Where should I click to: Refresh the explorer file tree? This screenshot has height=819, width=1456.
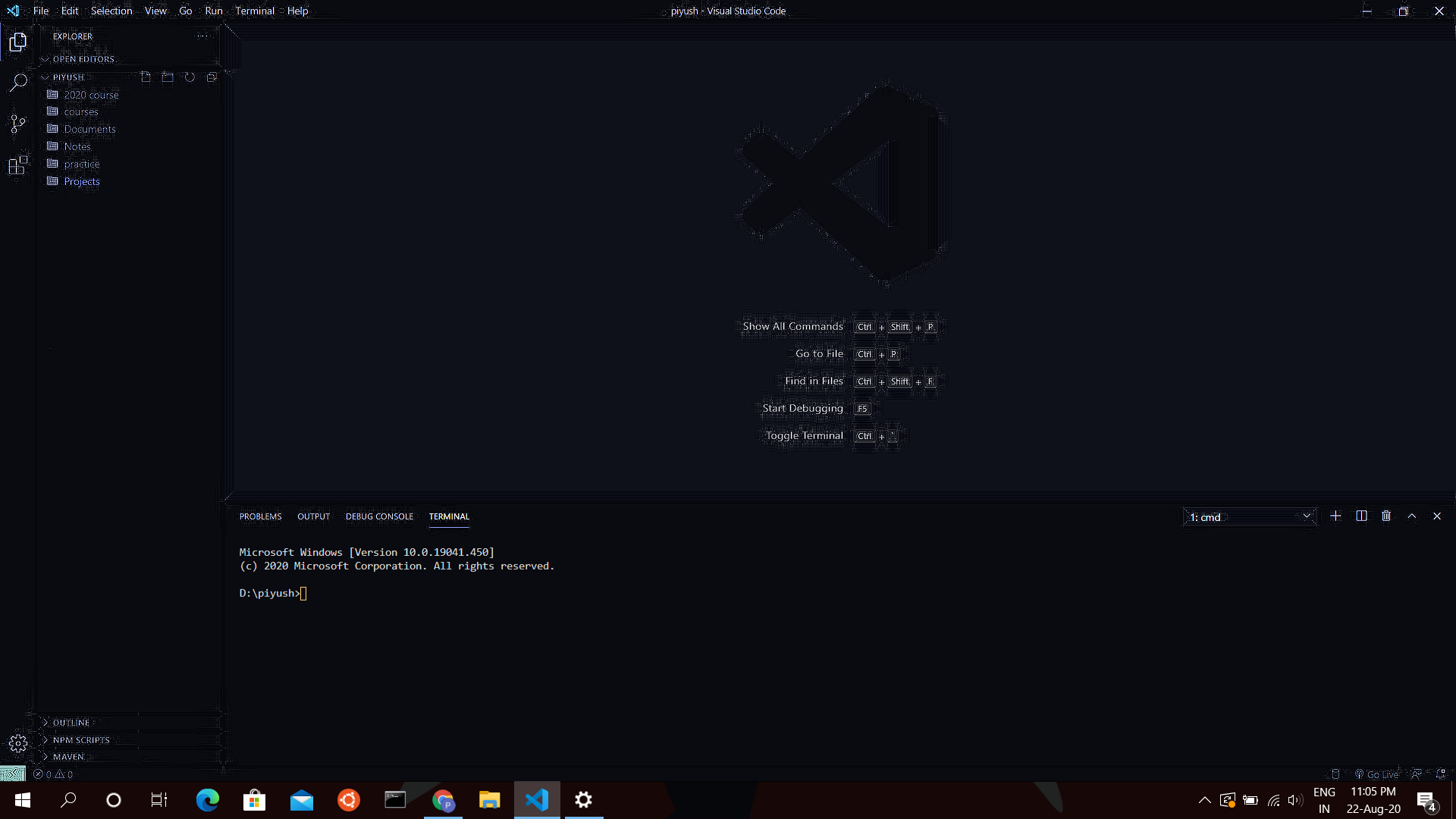tap(190, 77)
